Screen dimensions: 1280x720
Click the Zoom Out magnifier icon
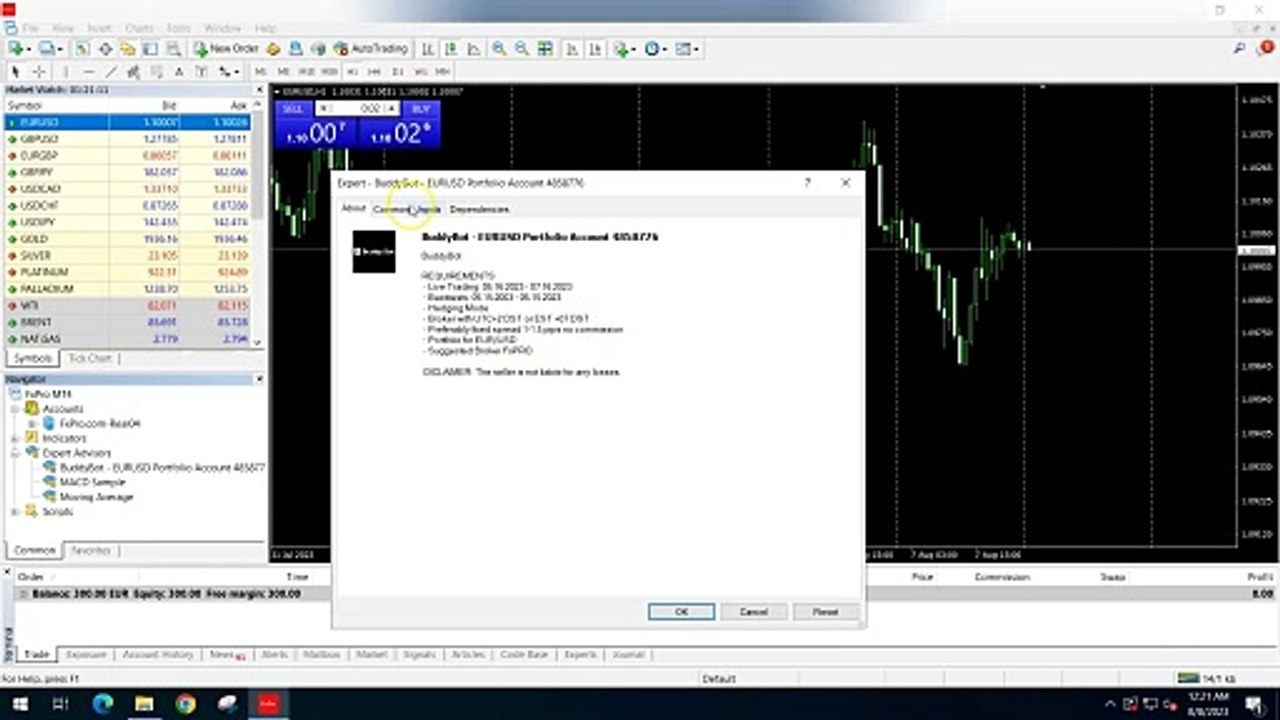(521, 48)
